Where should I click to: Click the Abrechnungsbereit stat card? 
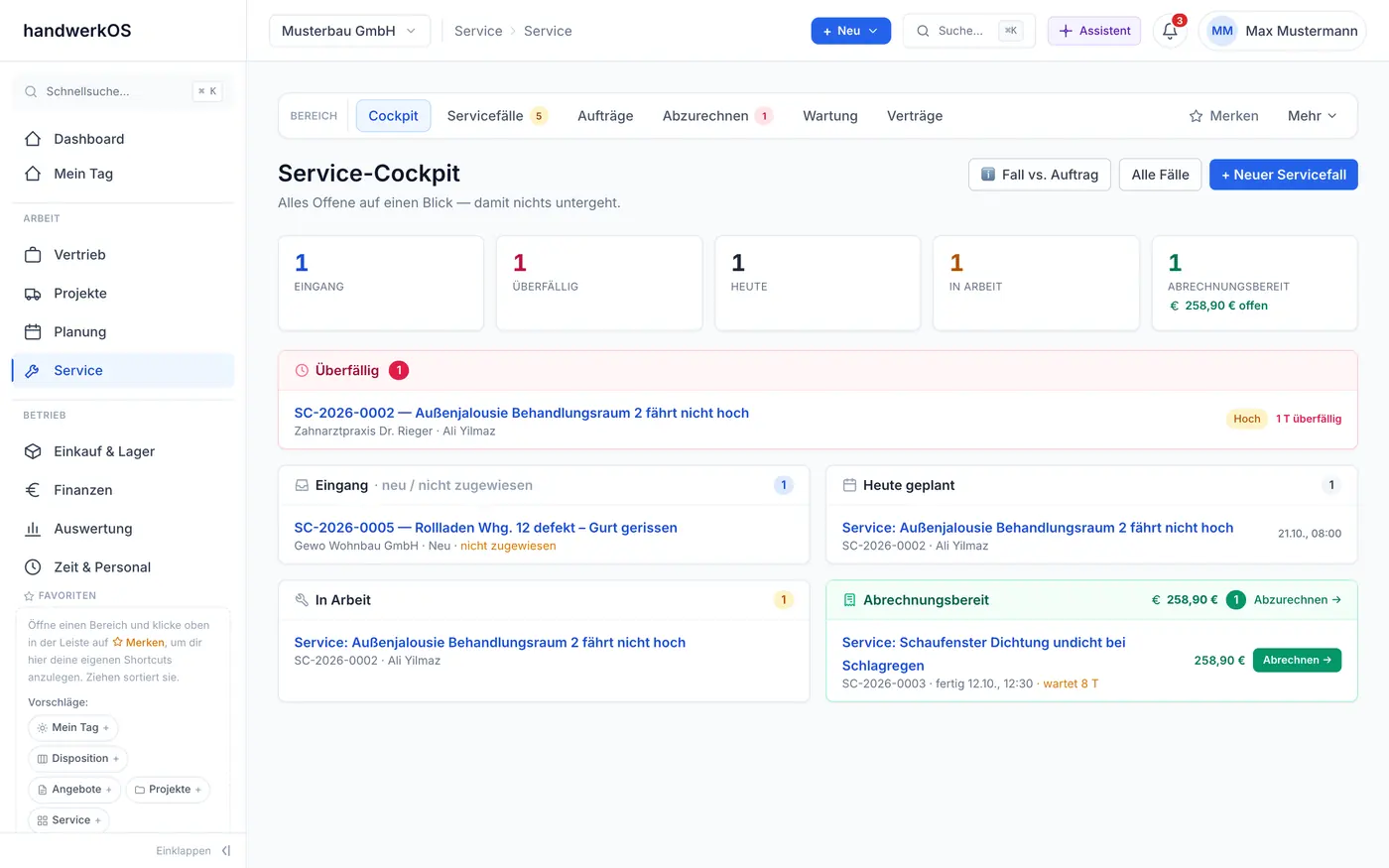click(x=1254, y=283)
